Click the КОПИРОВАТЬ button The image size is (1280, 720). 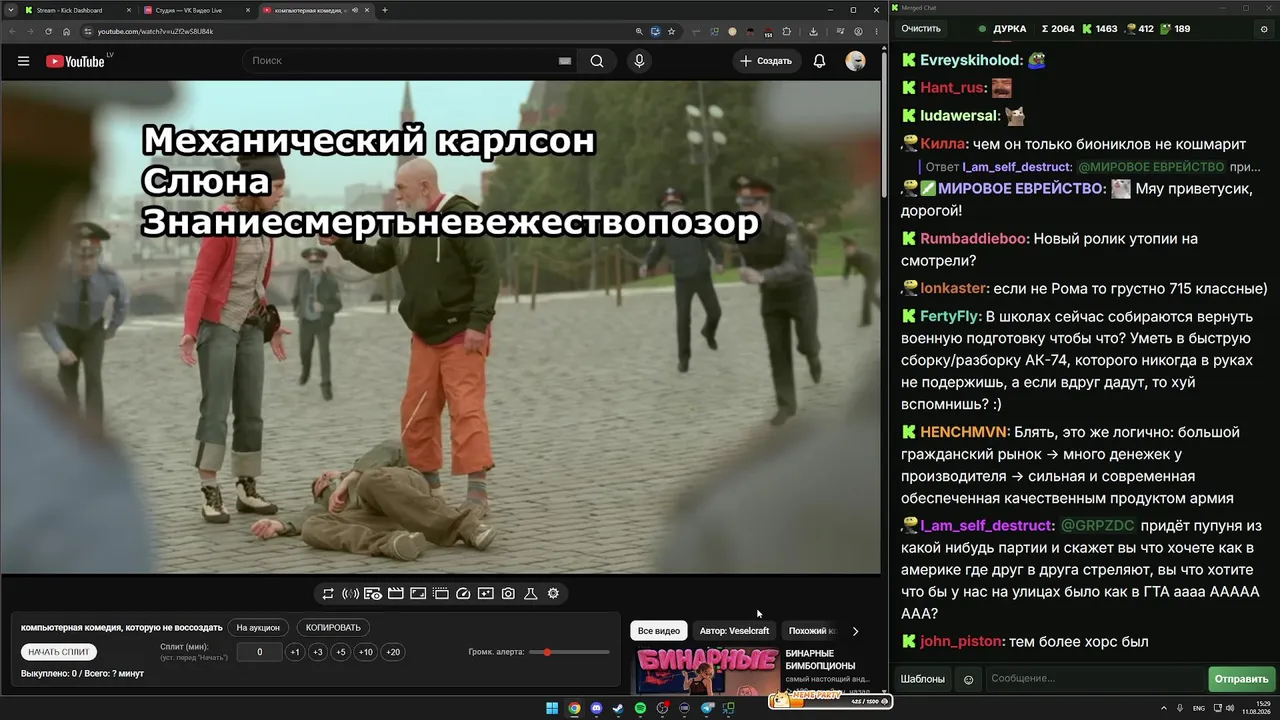333,628
